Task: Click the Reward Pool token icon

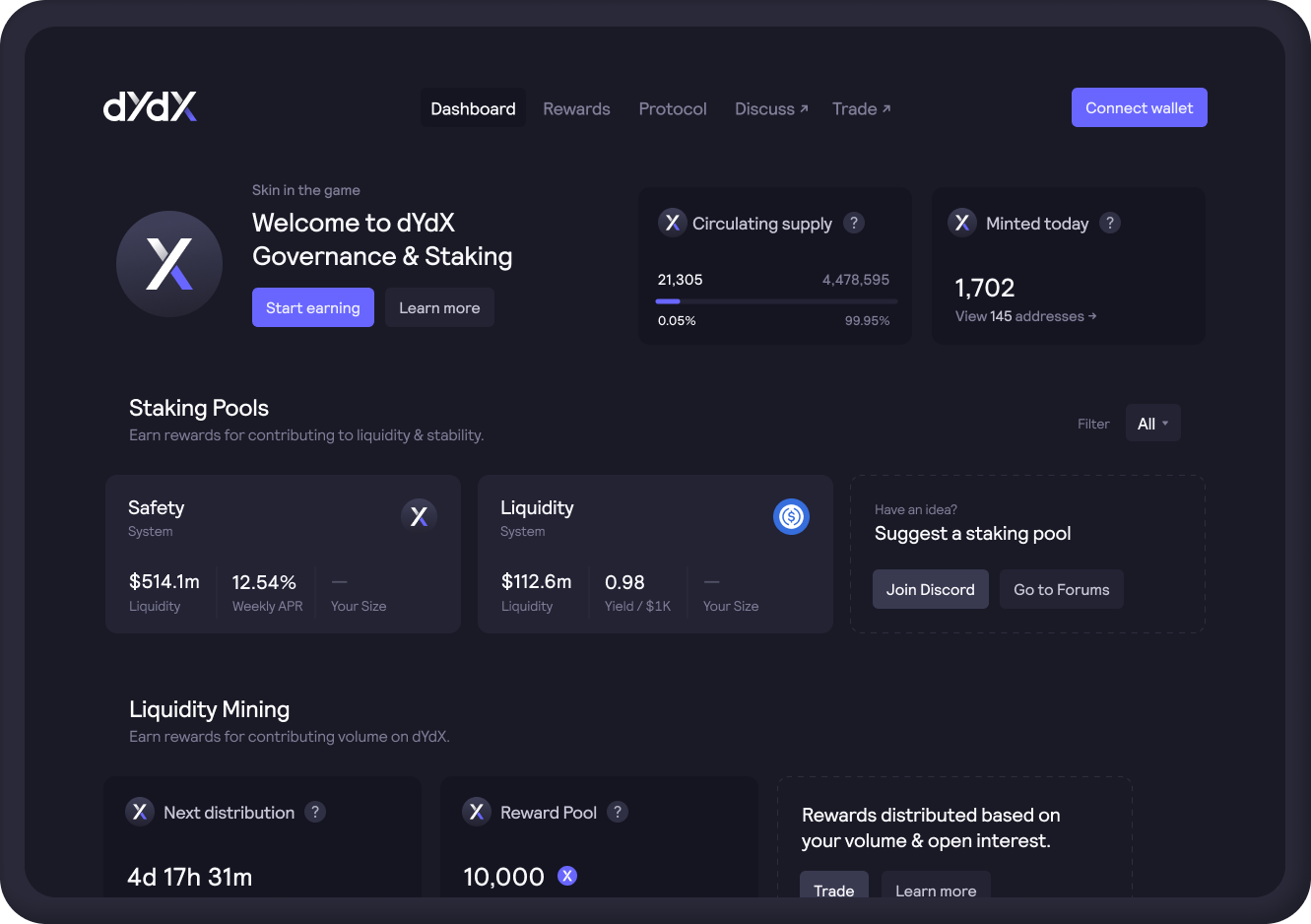Action: [477, 812]
